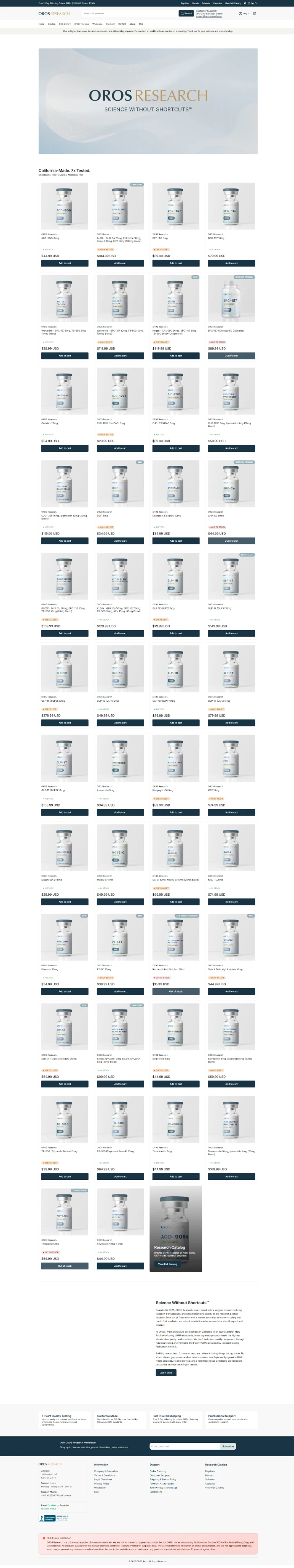Click the Search button in header
The image size is (294, 1568).
(186, 13)
